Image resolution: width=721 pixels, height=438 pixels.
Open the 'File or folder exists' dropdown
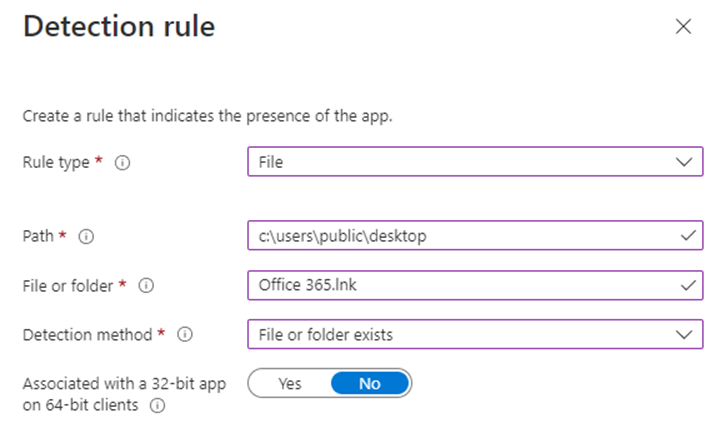(x=460, y=334)
